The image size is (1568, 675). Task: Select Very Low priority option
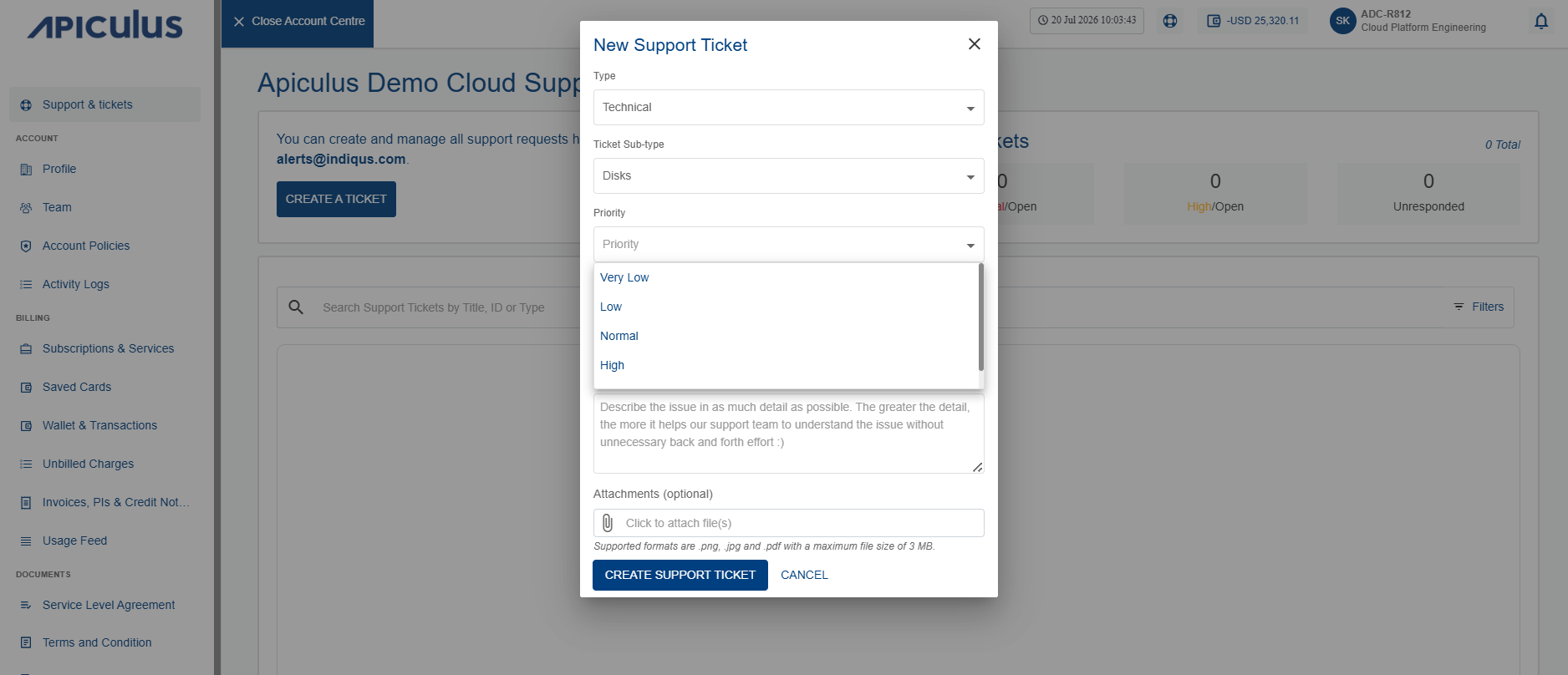tap(786, 277)
